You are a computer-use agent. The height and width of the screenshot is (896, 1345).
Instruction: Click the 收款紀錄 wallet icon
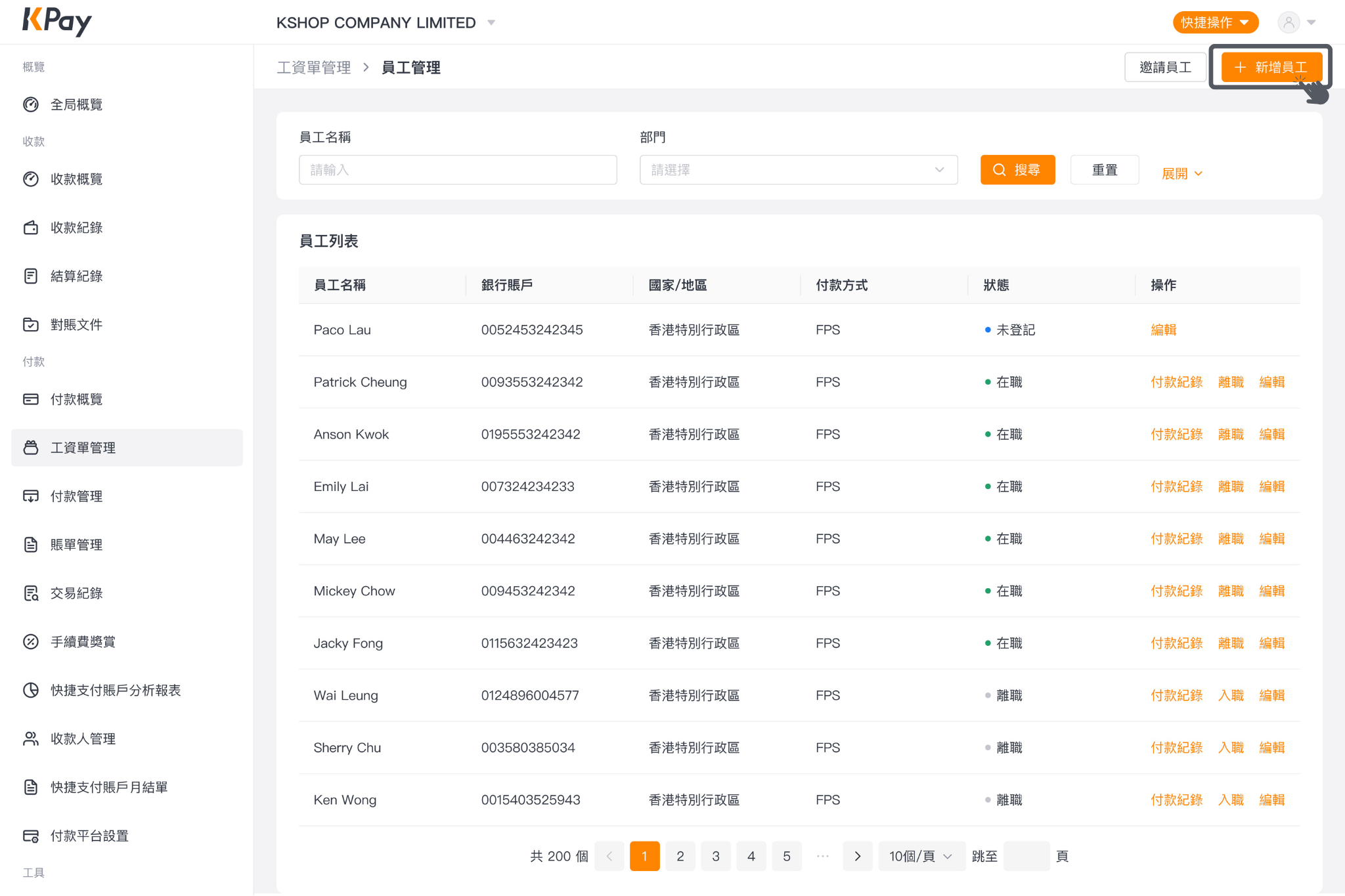point(31,228)
